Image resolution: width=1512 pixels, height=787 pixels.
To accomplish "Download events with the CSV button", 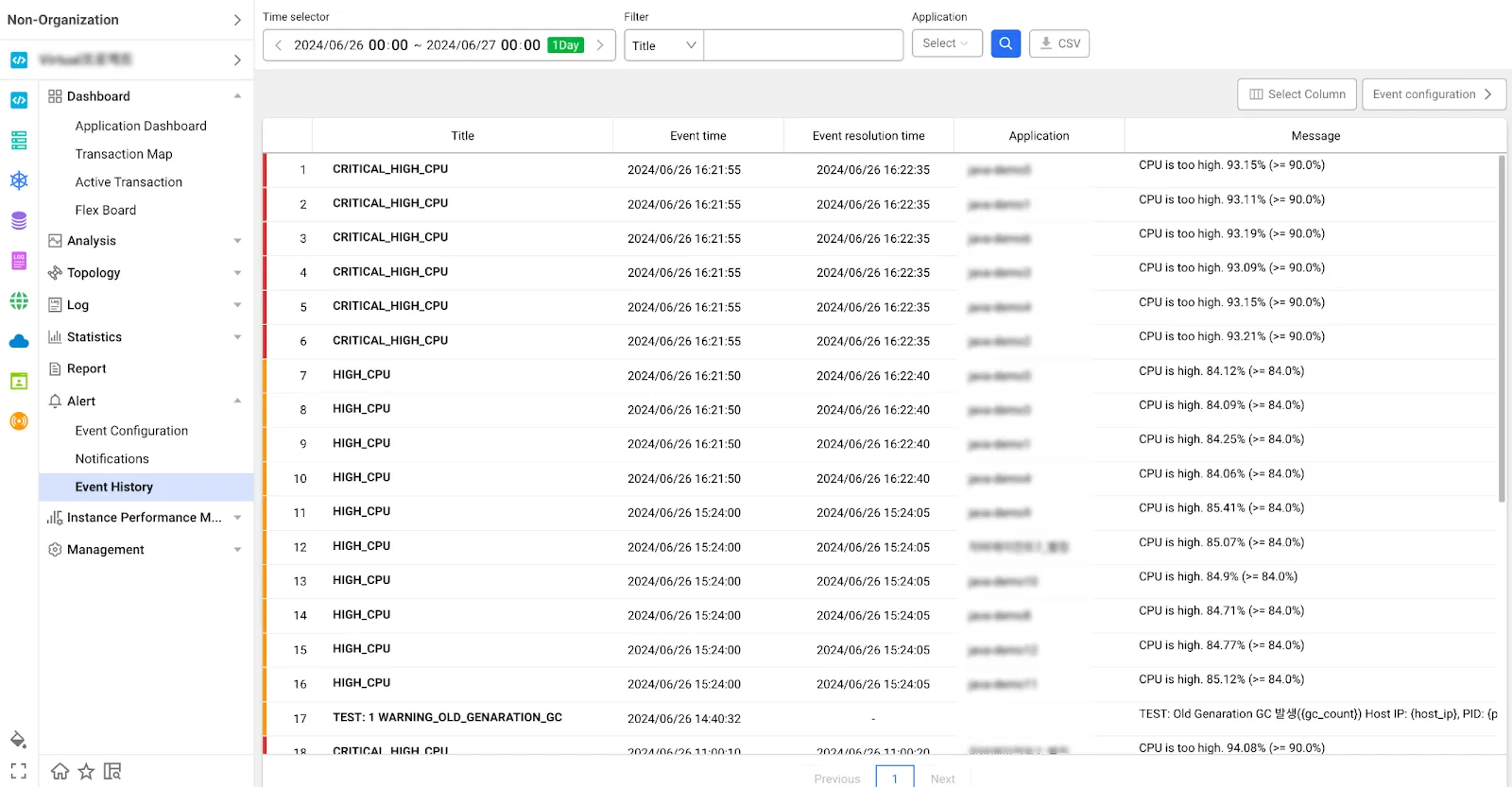I will (1059, 43).
